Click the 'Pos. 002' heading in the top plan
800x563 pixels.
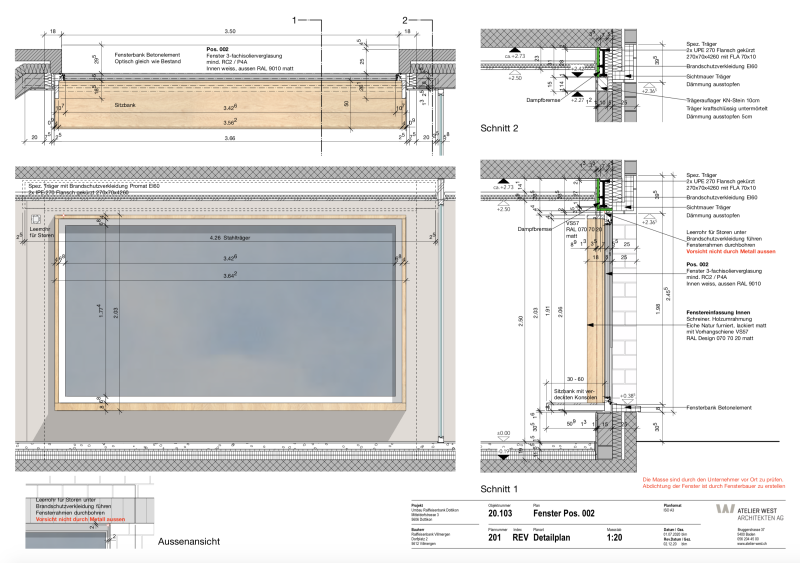(217, 49)
